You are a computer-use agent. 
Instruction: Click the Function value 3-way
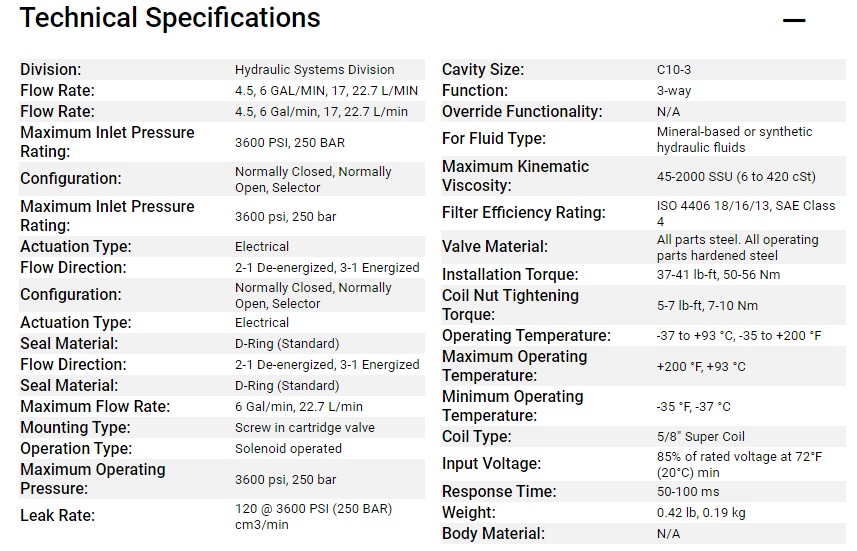pos(674,91)
